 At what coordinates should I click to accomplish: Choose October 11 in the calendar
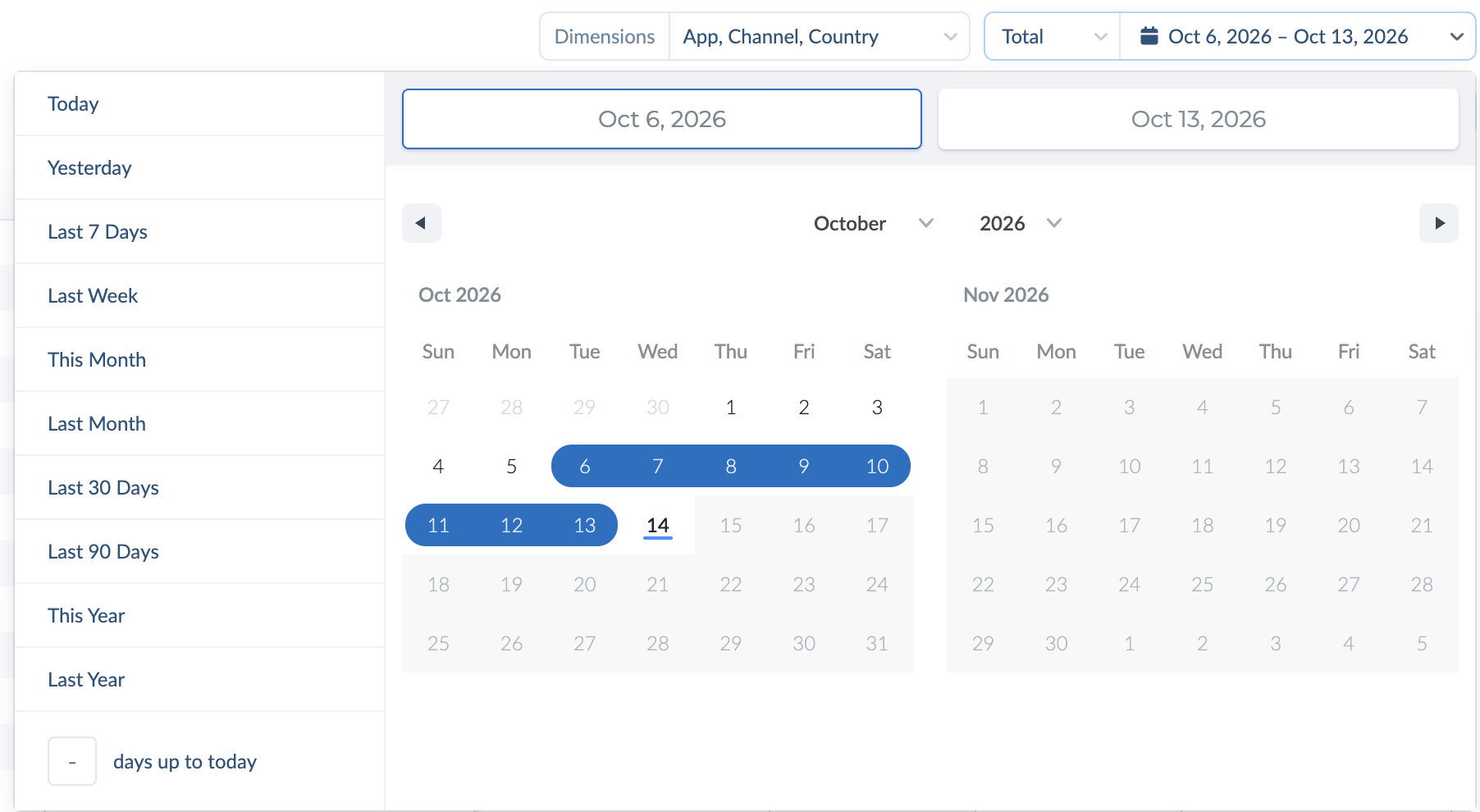438,525
